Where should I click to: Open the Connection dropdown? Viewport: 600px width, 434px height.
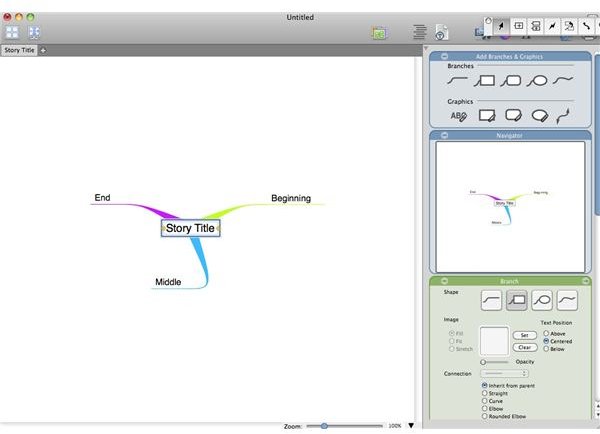click(x=504, y=373)
